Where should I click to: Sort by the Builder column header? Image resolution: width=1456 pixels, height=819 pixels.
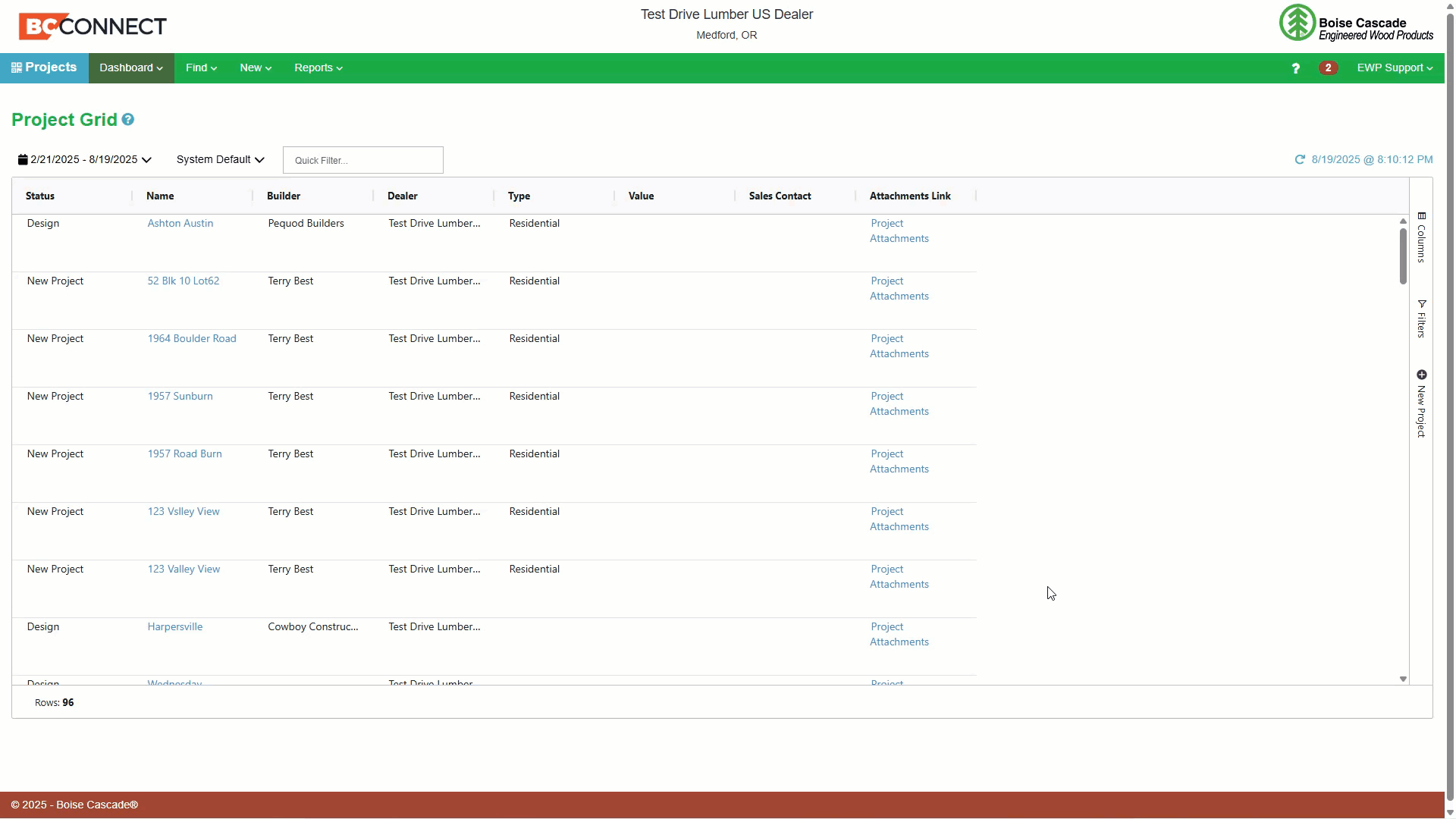tap(284, 196)
